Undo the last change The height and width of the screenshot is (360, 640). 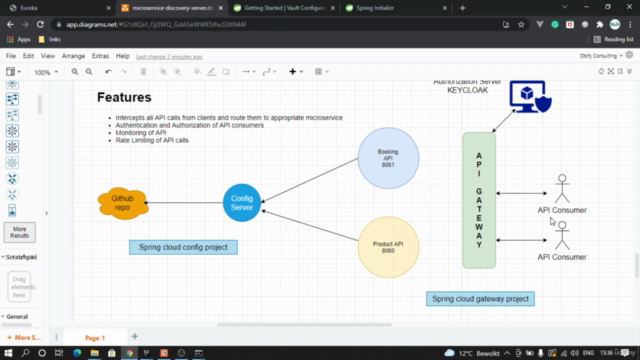[108, 72]
